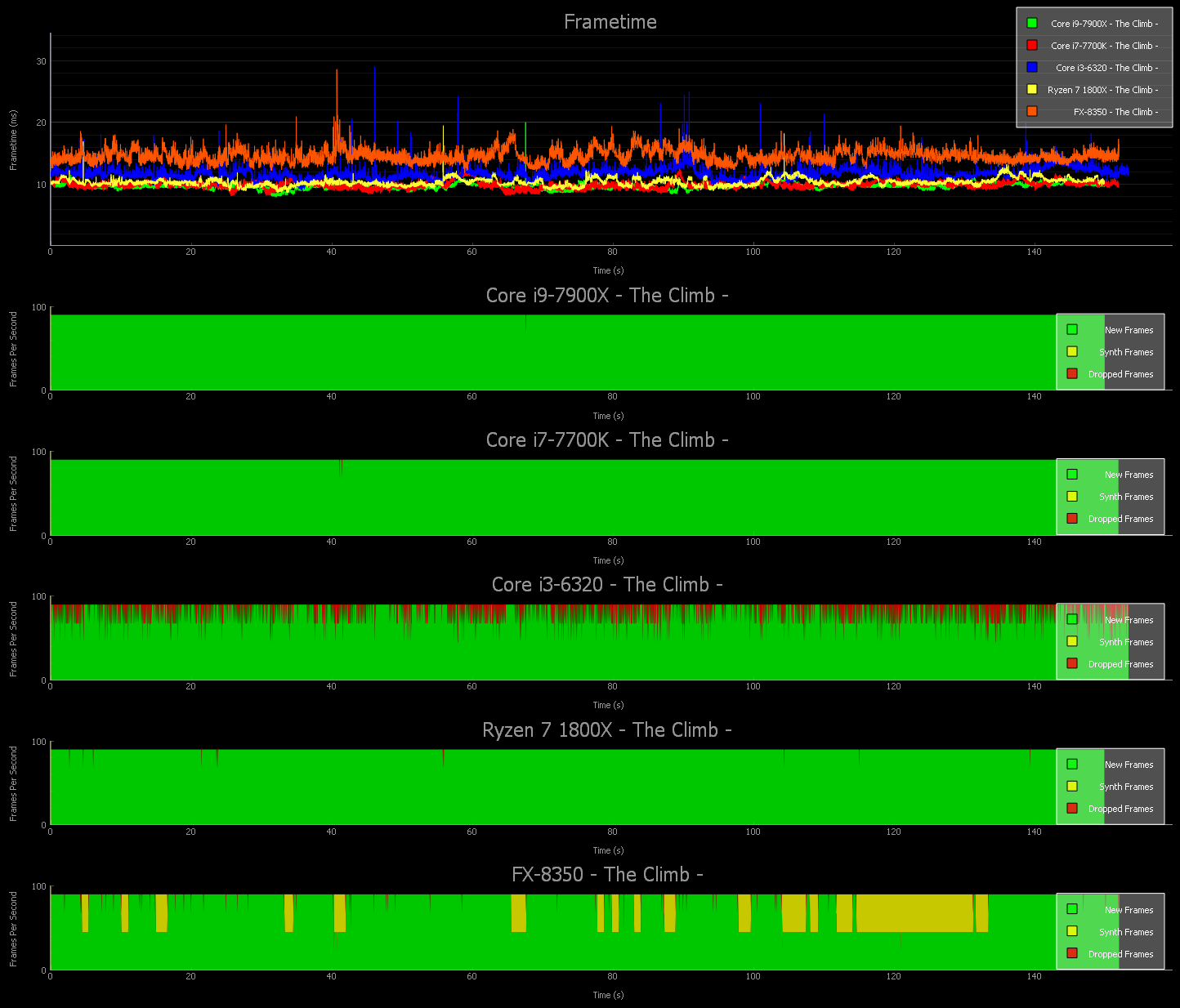
Task: Click Frames Per Second label of Core i3-6320 chart
Action: (x=13, y=639)
